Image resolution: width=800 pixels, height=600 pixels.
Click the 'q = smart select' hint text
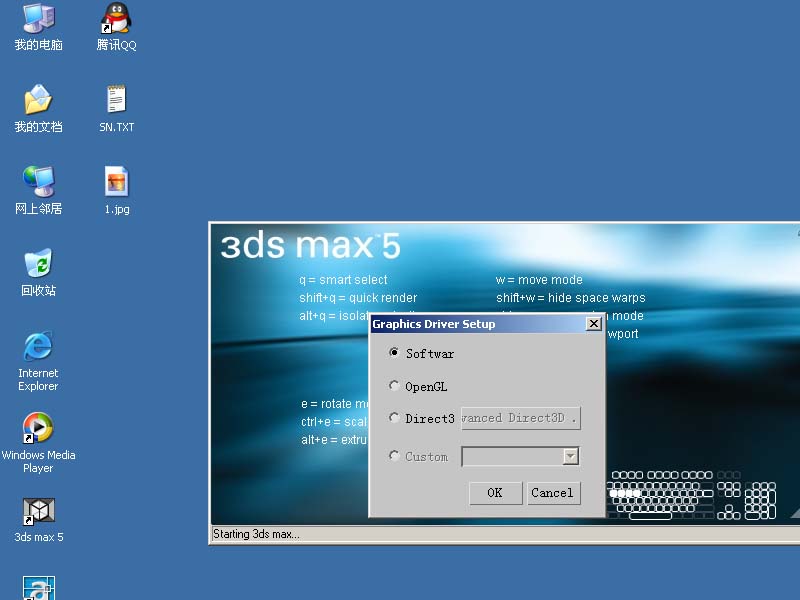[x=343, y=280]
